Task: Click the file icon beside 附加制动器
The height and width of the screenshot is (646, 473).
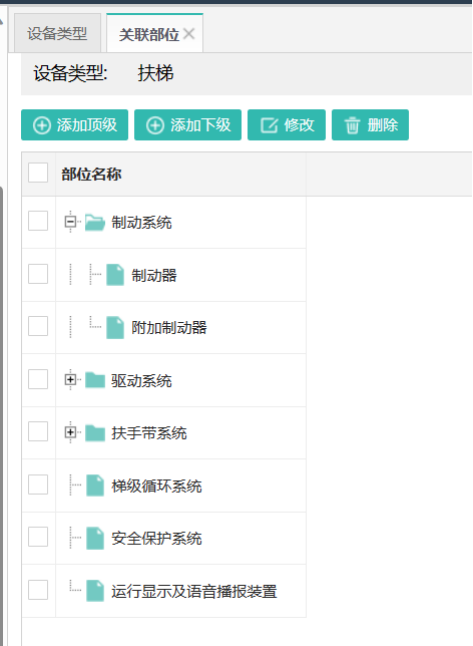Action: tap(115, 328)
